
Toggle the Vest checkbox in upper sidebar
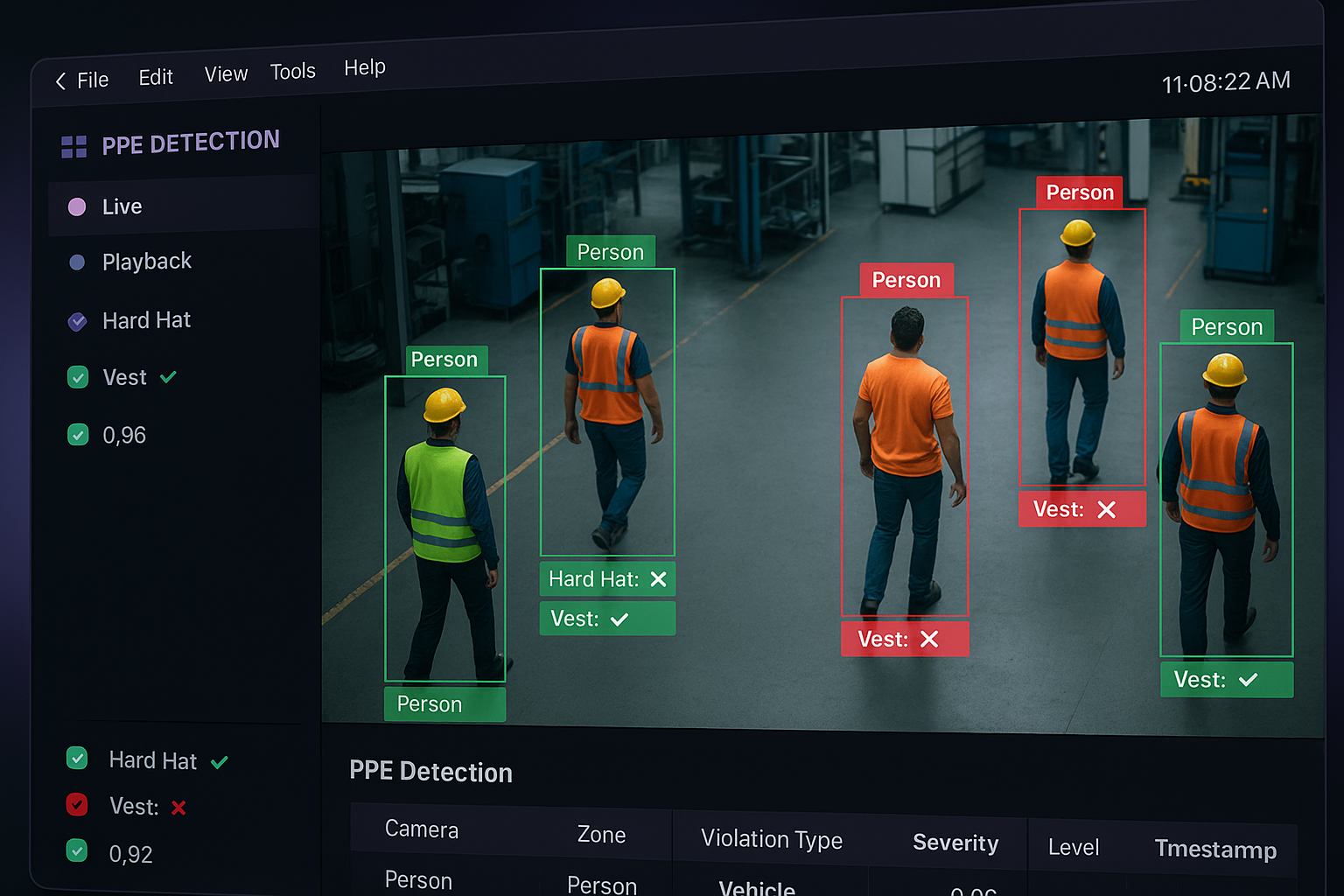tap(78, 377)
